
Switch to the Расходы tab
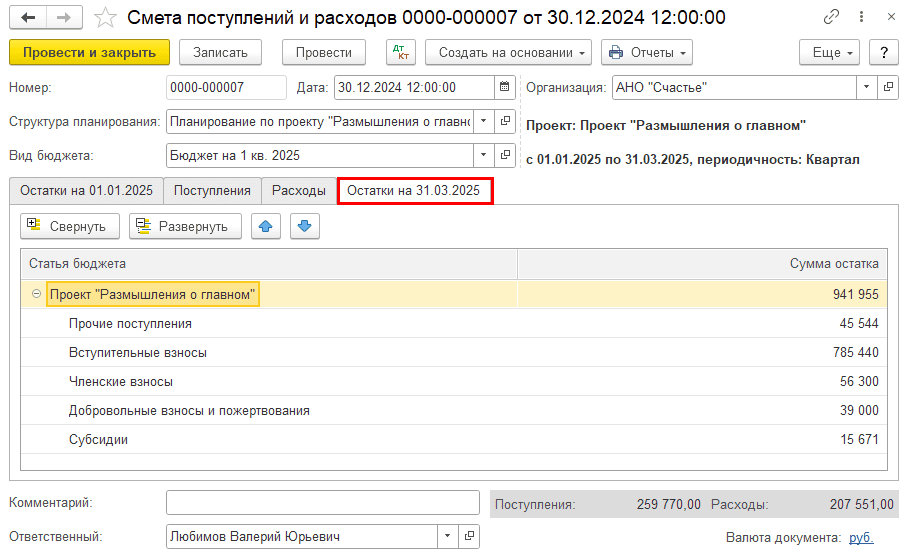[299, 190]
